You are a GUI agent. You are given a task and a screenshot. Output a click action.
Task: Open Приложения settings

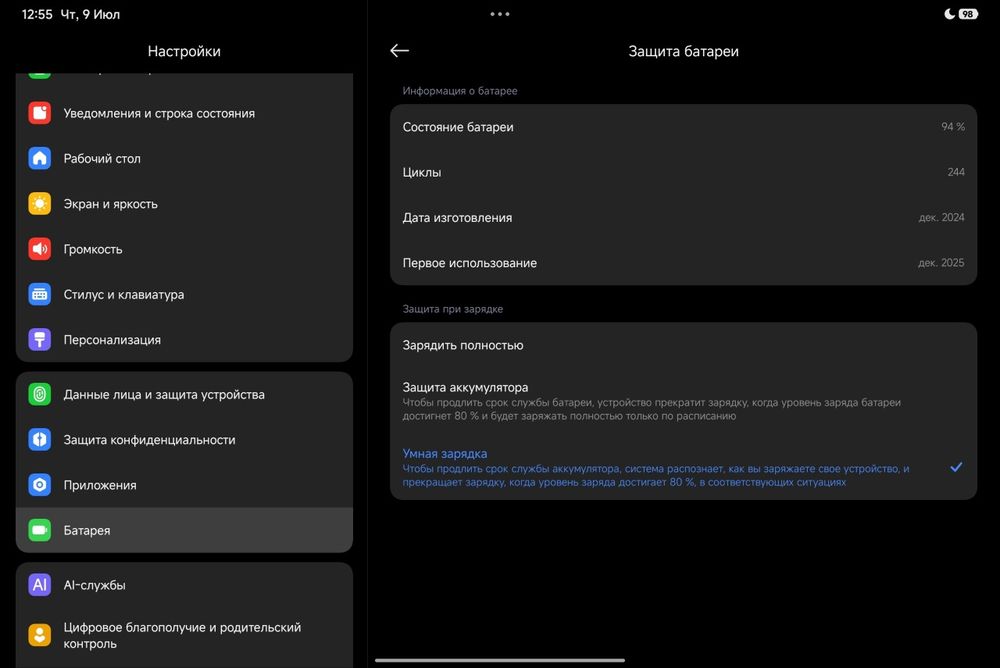click(184, 485)
